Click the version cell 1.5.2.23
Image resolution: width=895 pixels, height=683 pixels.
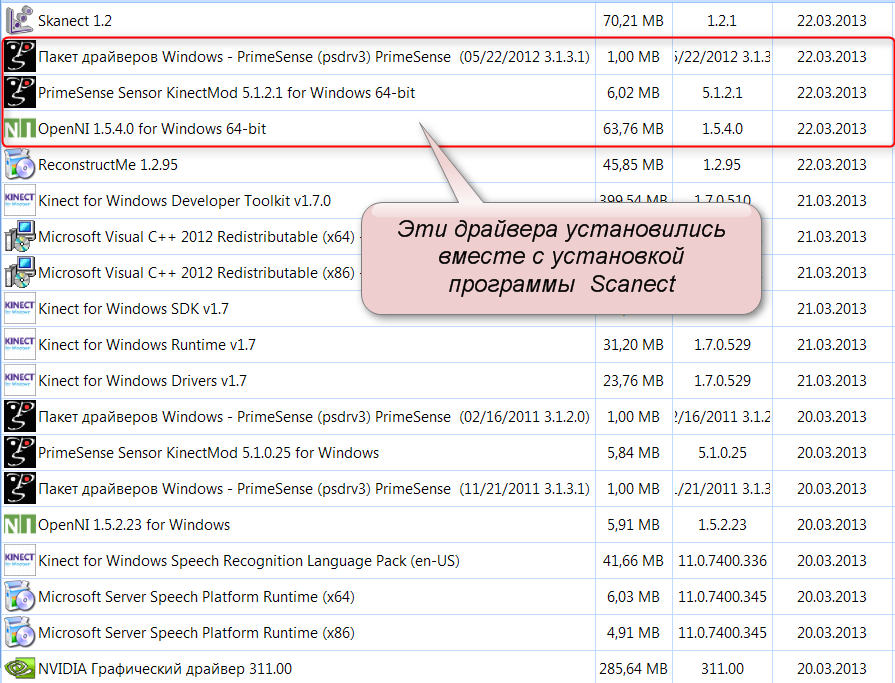coord(722,524)
